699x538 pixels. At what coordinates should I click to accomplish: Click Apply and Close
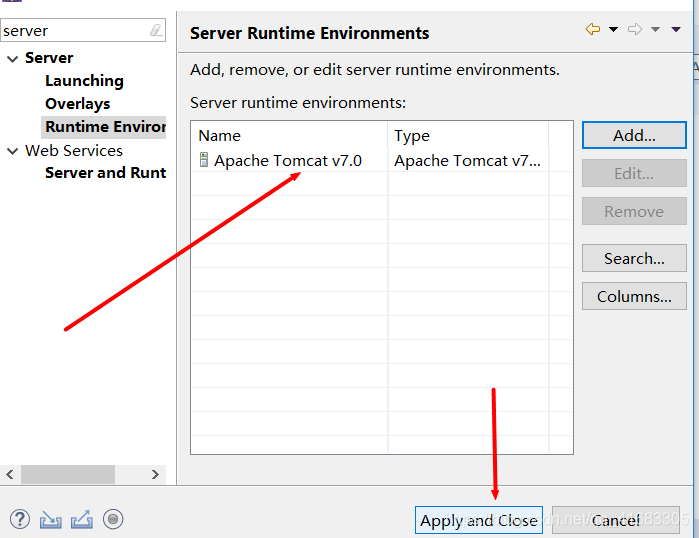(479, 520)
